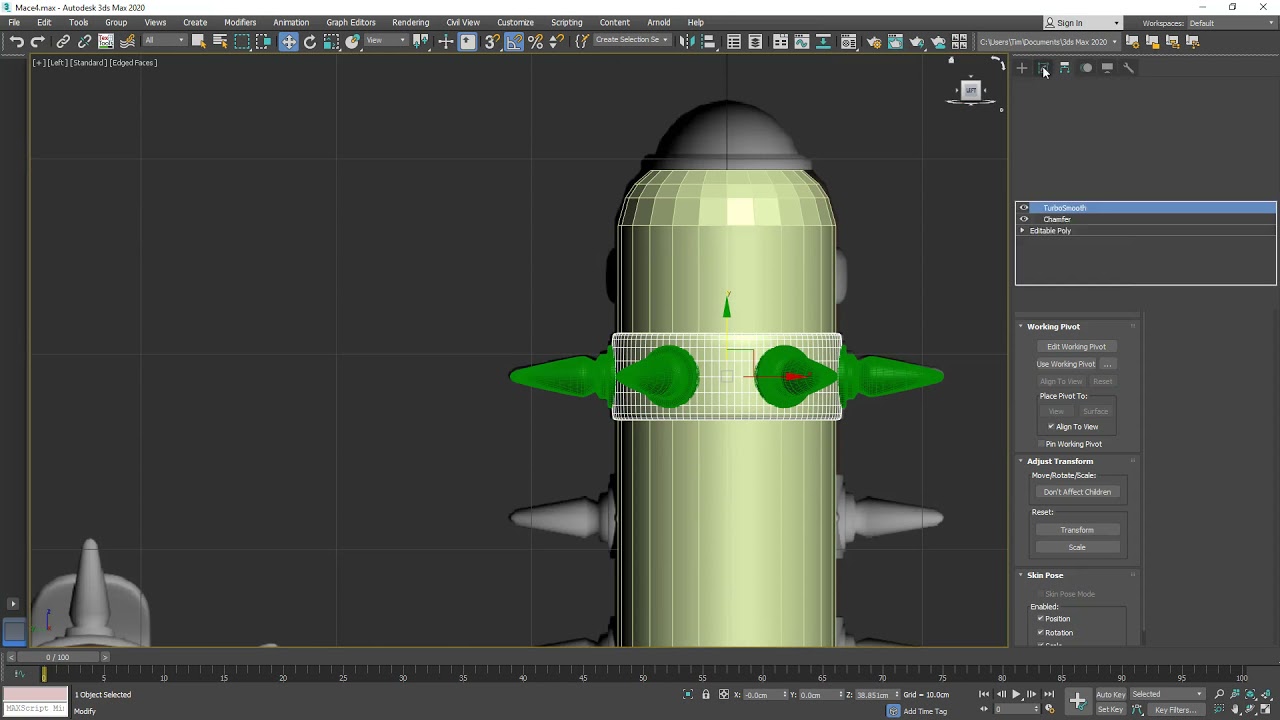Click the Undo arrow icon

16,41
